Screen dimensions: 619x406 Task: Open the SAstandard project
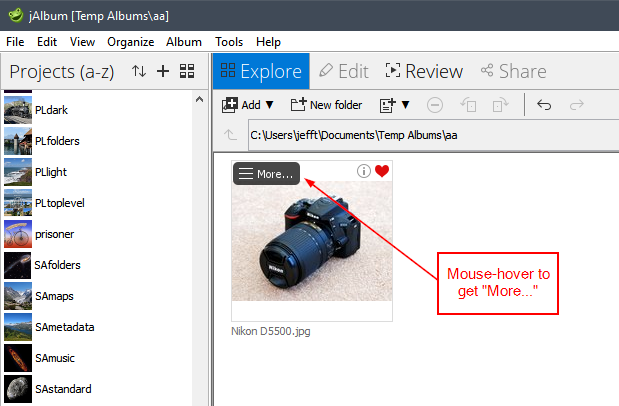[x=63, y=389]
